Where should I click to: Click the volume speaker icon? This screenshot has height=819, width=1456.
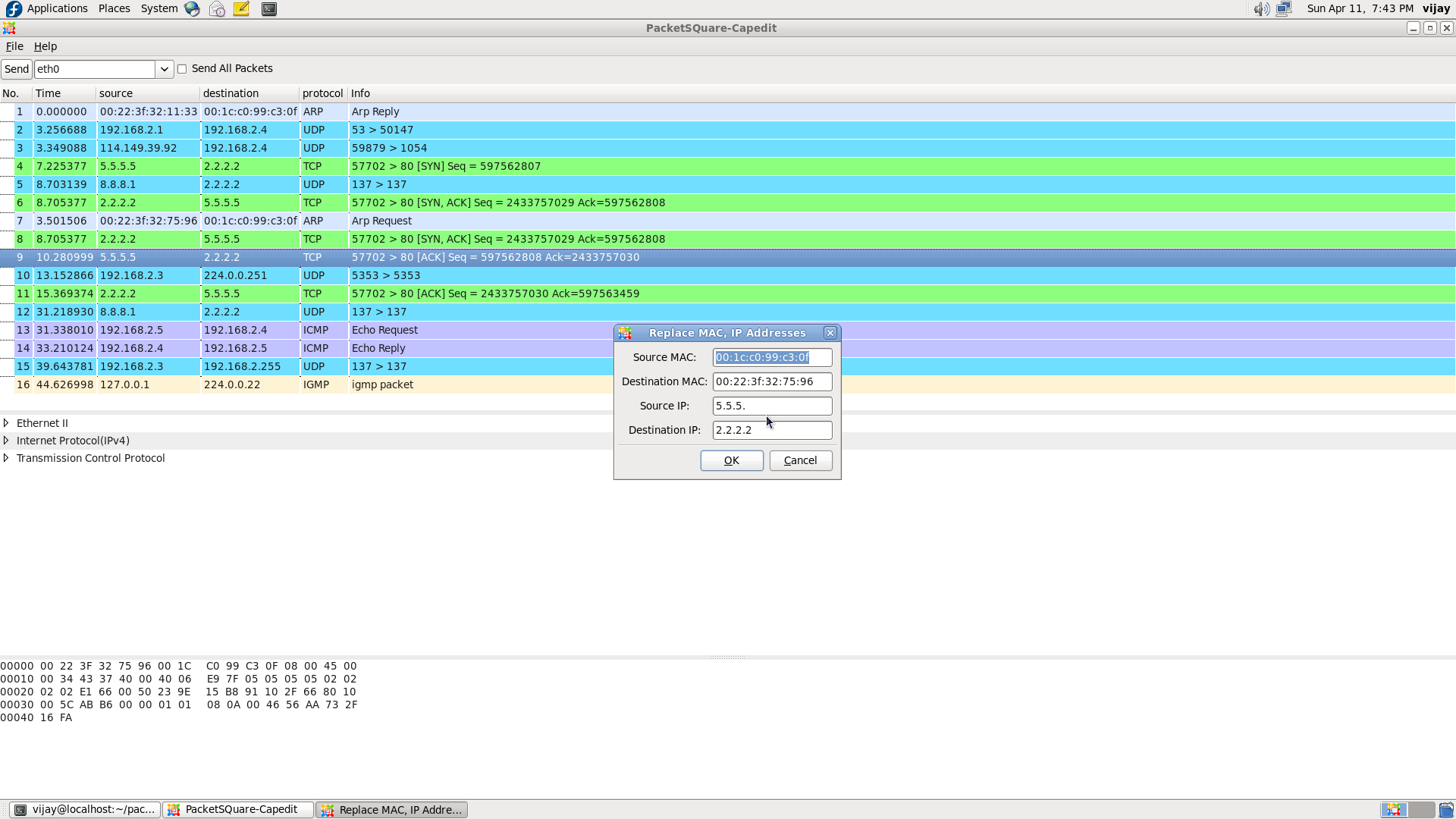(x=1261, y=9)
